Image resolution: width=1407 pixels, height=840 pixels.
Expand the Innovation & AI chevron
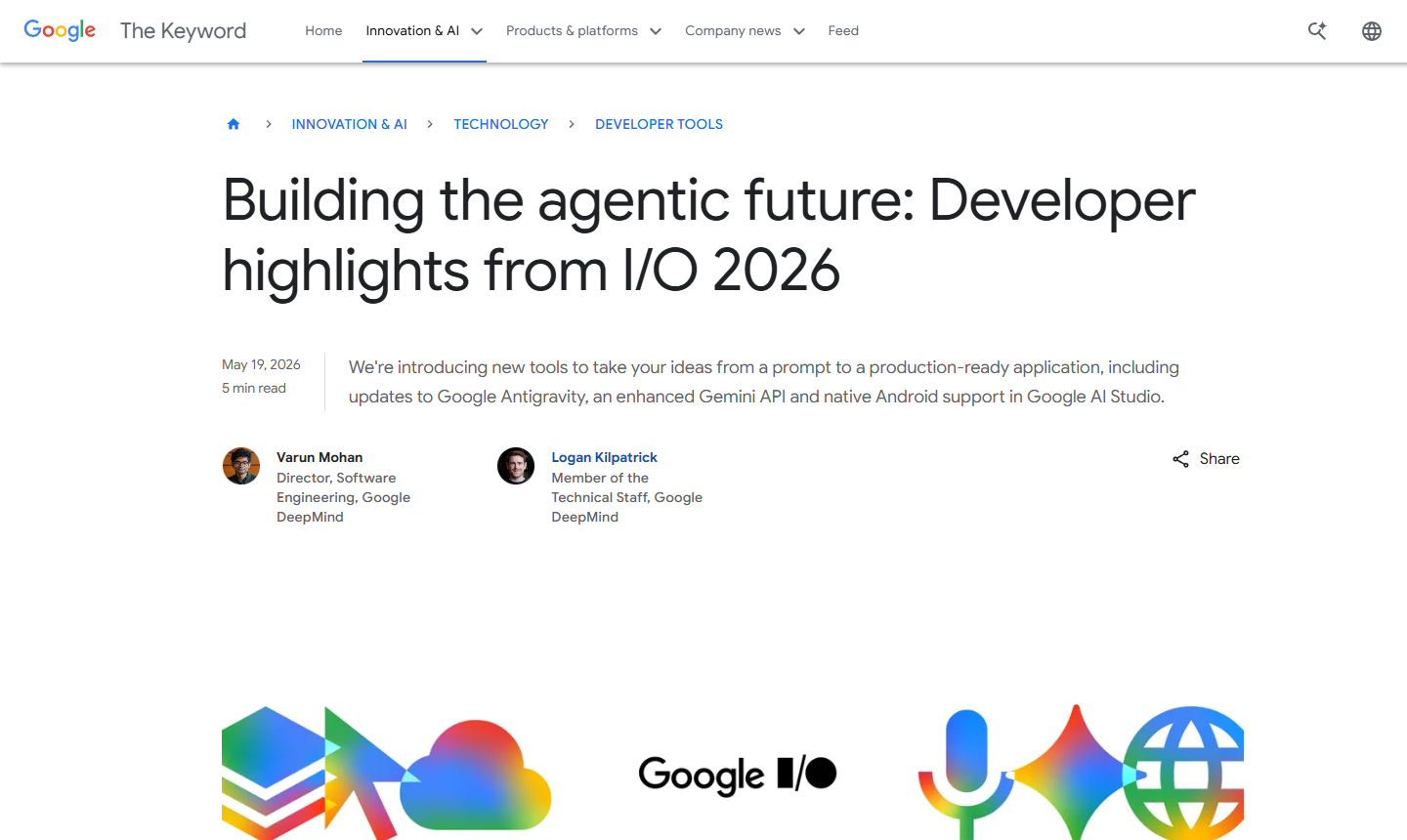click(477, 31)
